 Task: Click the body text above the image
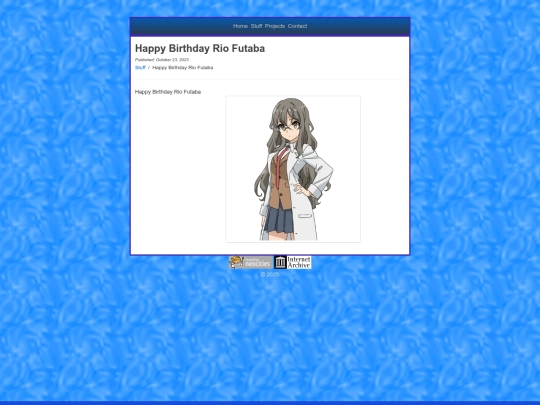click(x=168, y=92)
